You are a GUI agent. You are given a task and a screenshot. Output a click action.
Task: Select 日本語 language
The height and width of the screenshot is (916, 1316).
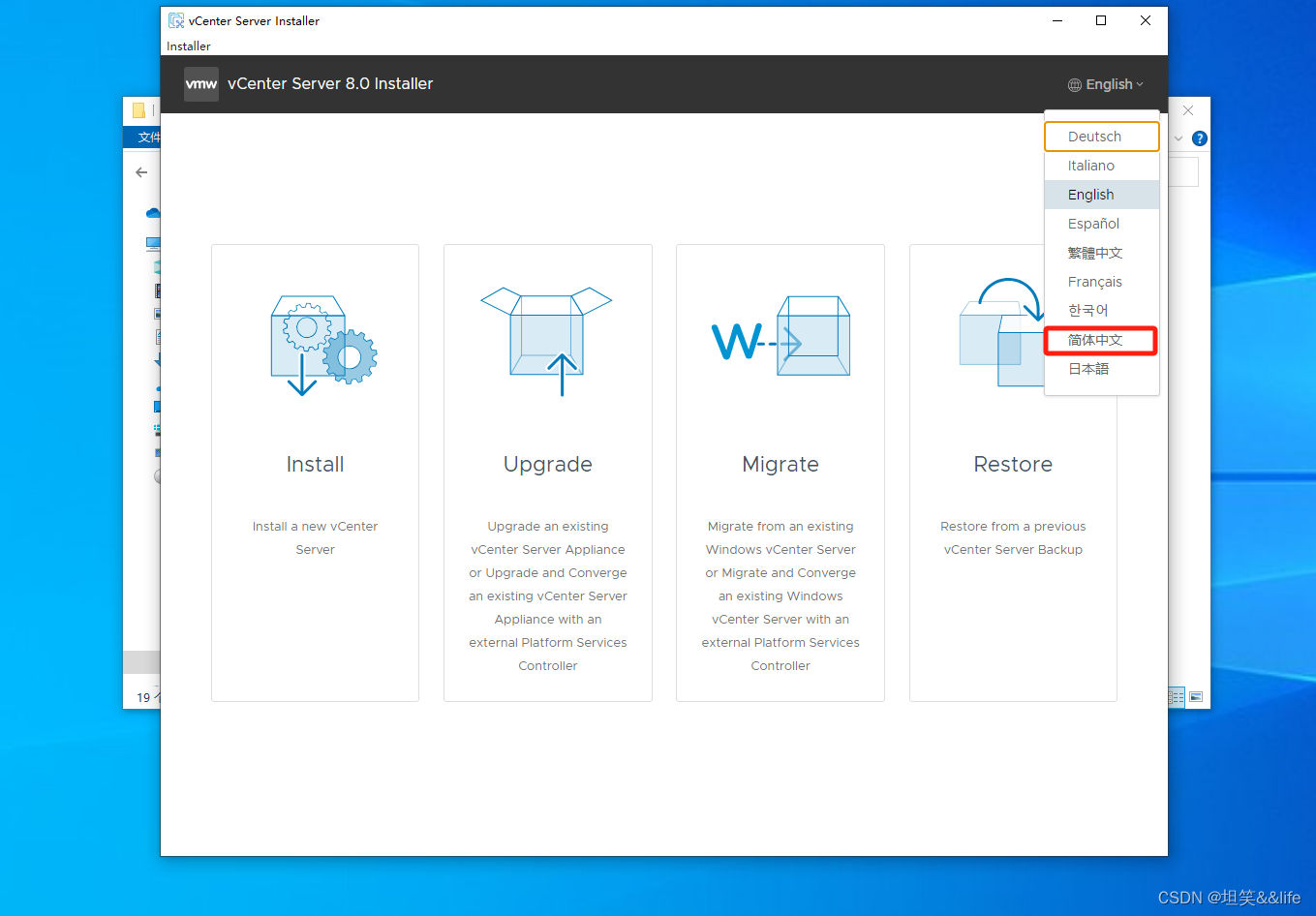(x=1102, y=369)
